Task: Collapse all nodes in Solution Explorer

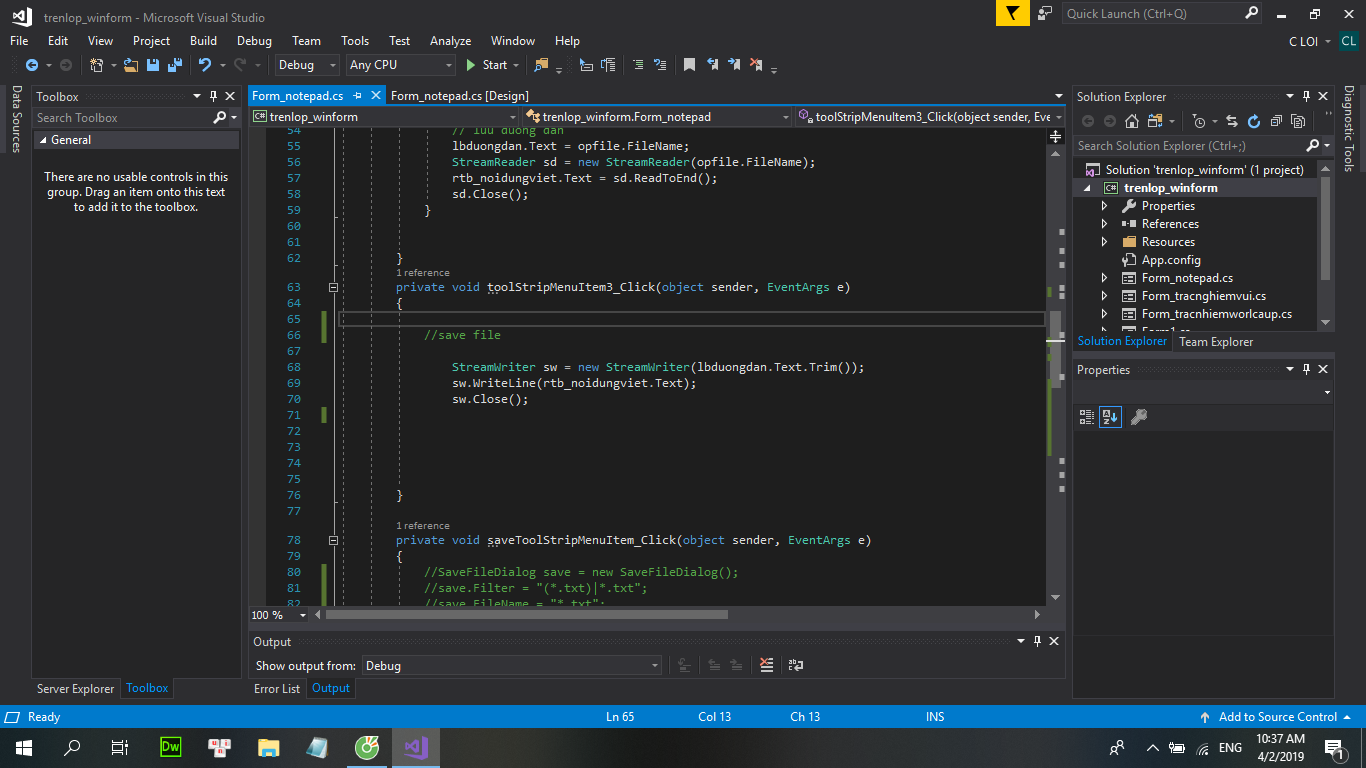Action: pos(1275,120)
